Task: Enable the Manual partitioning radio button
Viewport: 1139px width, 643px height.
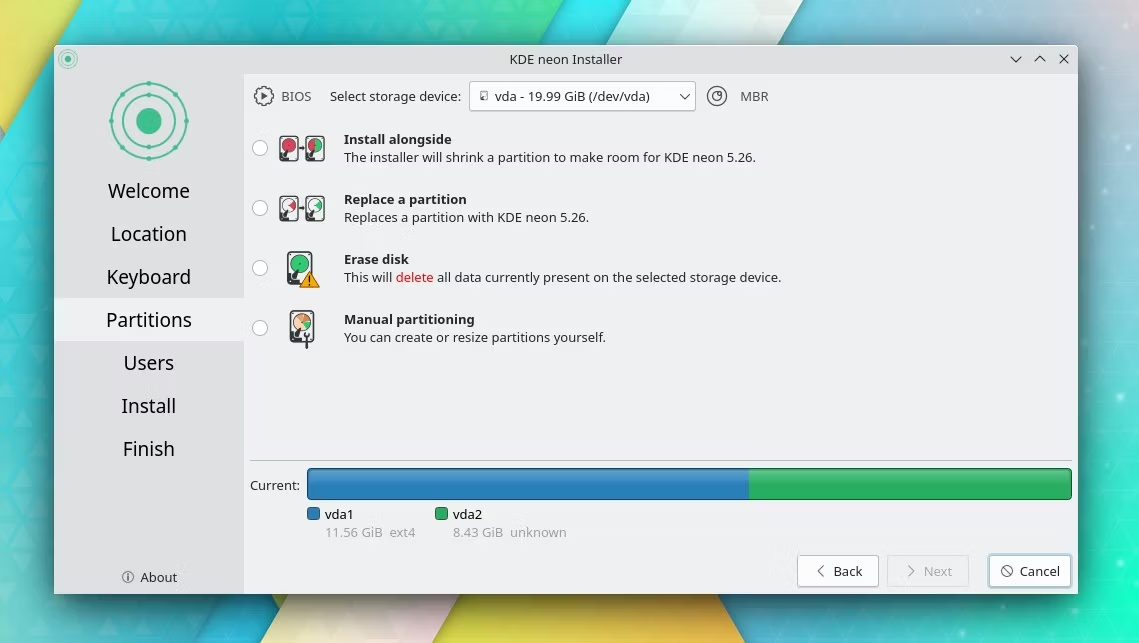Action: tap(260, 328)
